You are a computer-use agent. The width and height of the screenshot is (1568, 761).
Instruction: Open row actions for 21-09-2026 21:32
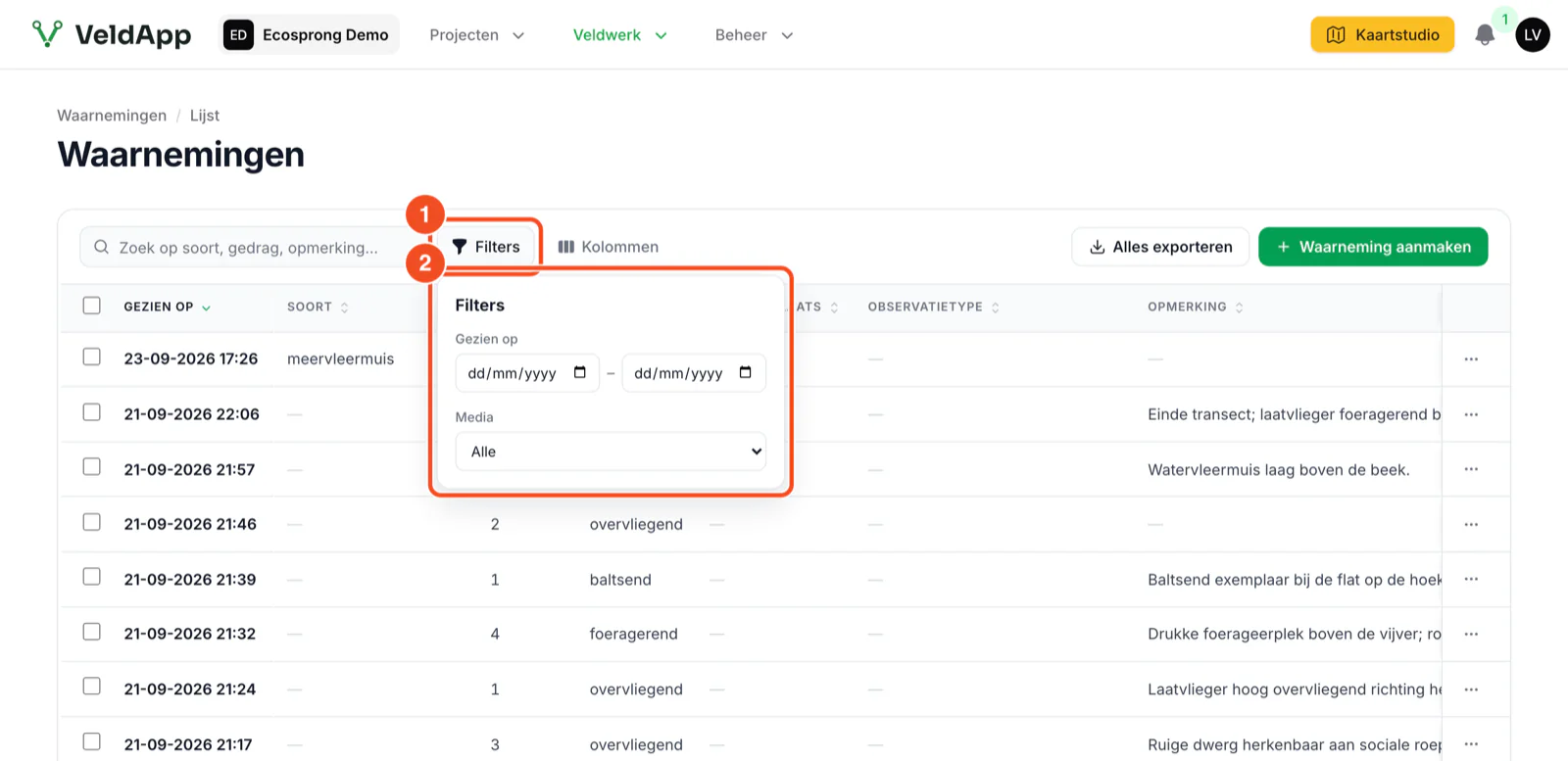tap(1471, 634)
